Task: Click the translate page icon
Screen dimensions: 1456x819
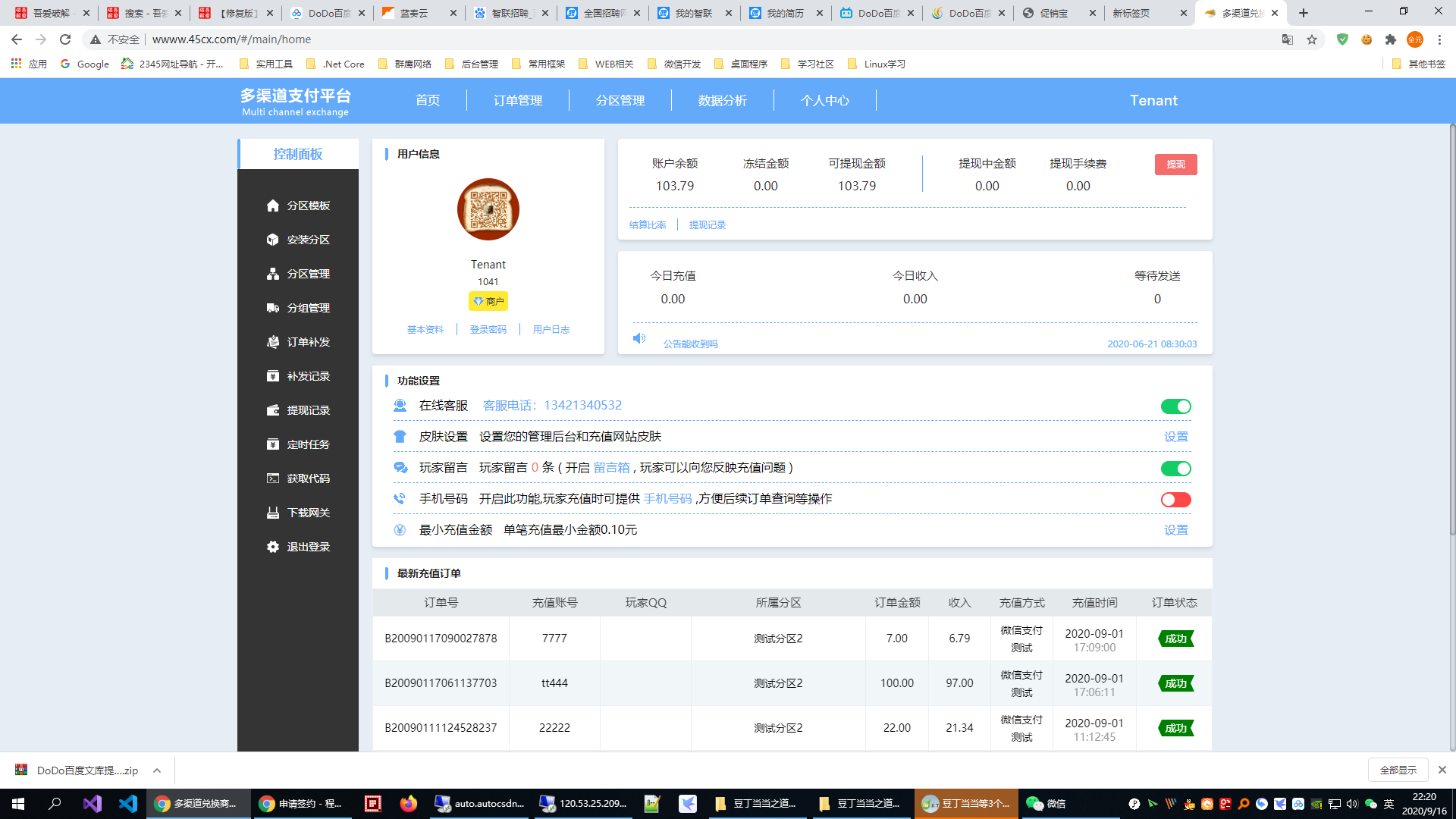Action: tap(1288, 39)
